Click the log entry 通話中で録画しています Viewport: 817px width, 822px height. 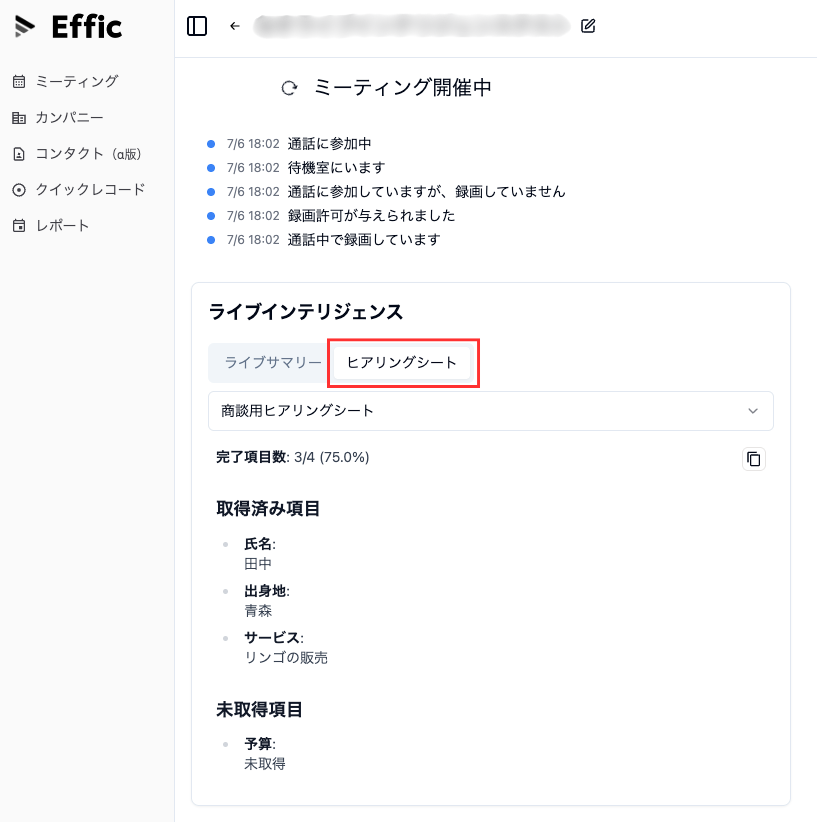364,240
